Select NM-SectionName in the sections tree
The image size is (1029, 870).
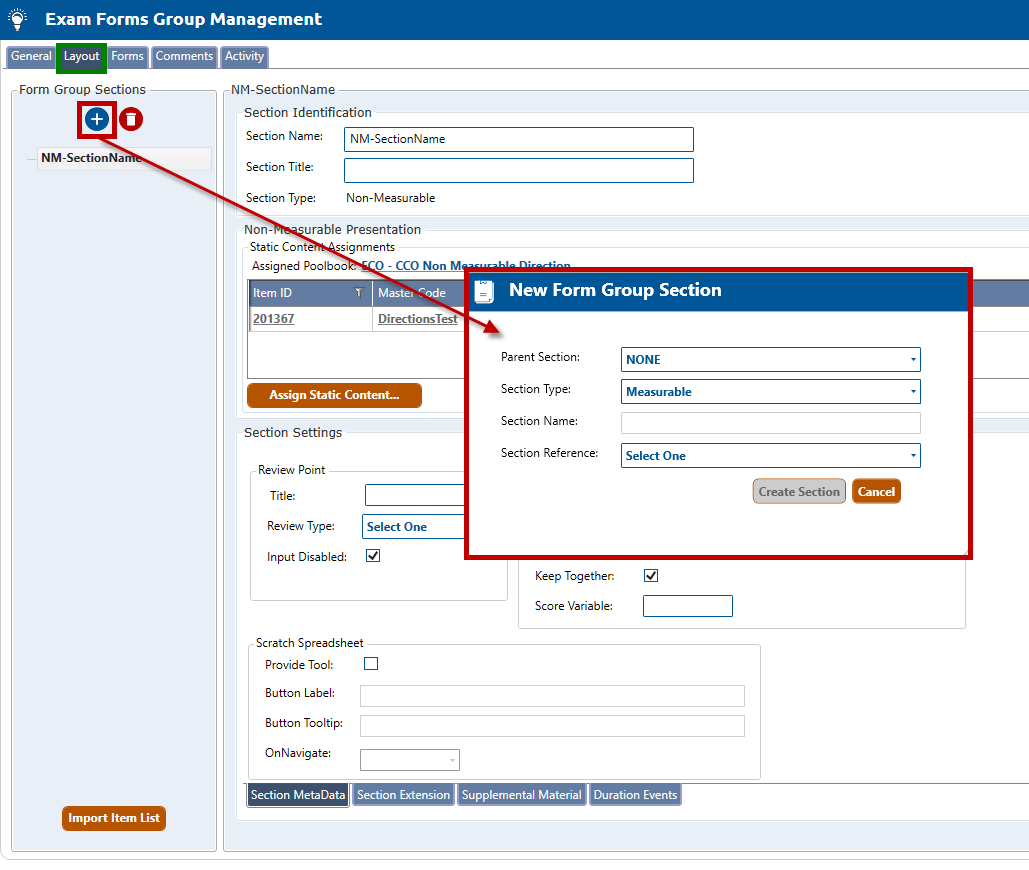pos(91,158)
